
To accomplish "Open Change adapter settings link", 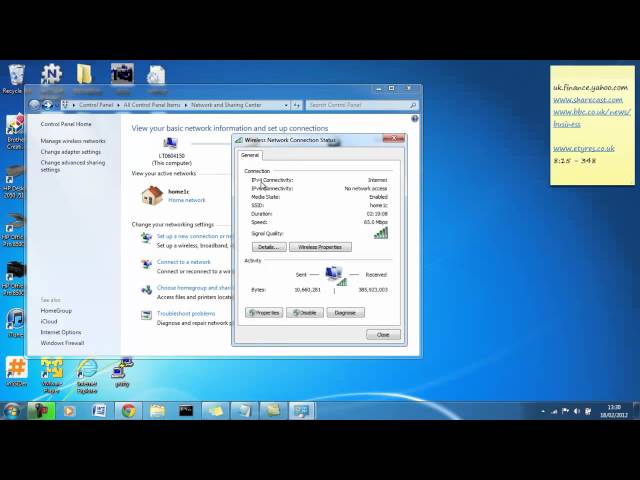I will 71,152.
